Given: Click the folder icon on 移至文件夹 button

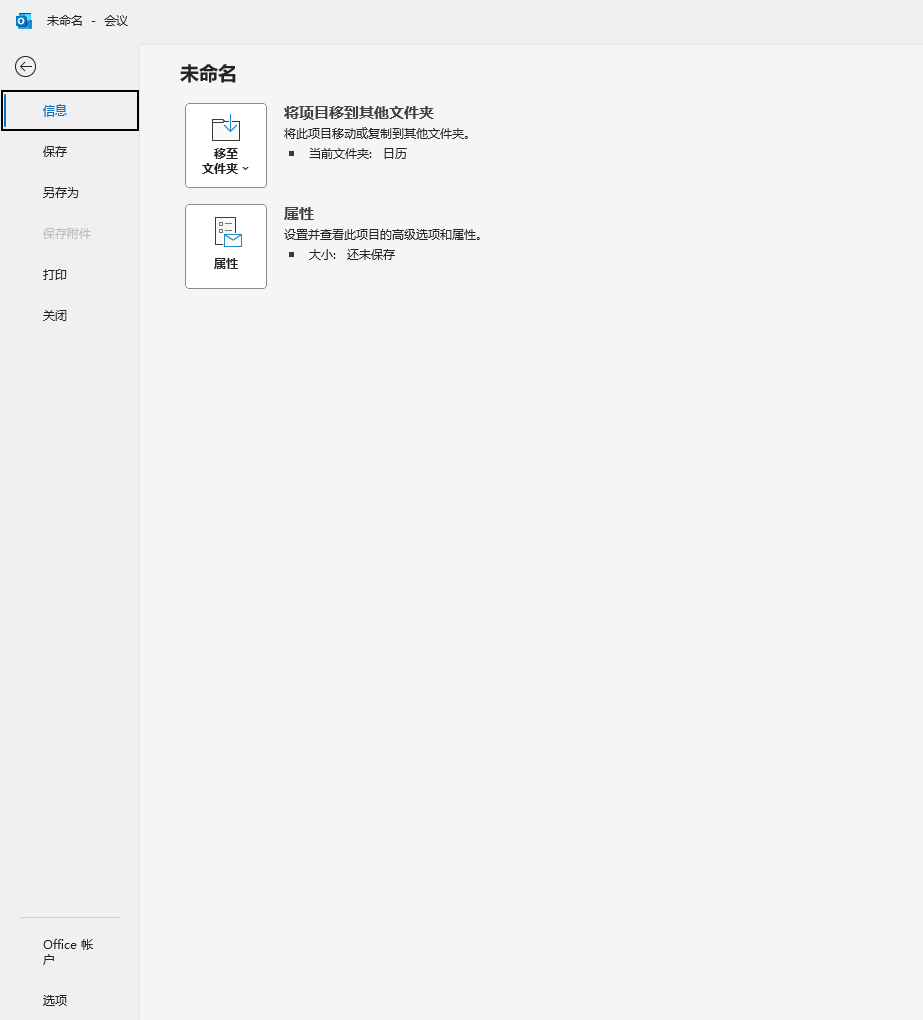Looking at the screenshot, I should pyautogui.click(x=226, y=128).
